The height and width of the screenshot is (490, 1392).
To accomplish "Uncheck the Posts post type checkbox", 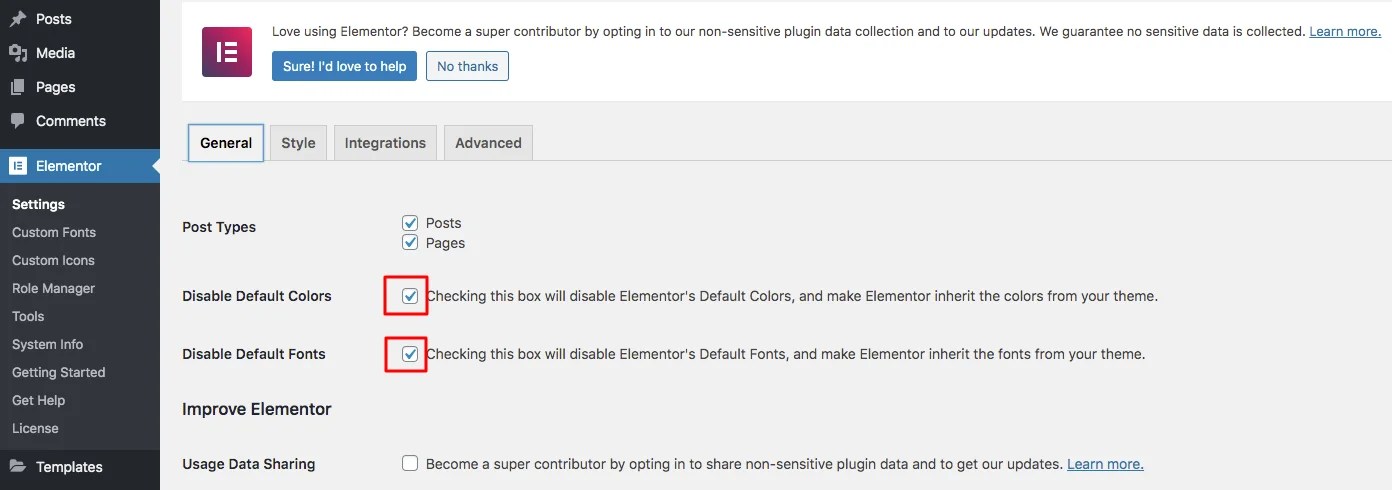I will 410,223.
